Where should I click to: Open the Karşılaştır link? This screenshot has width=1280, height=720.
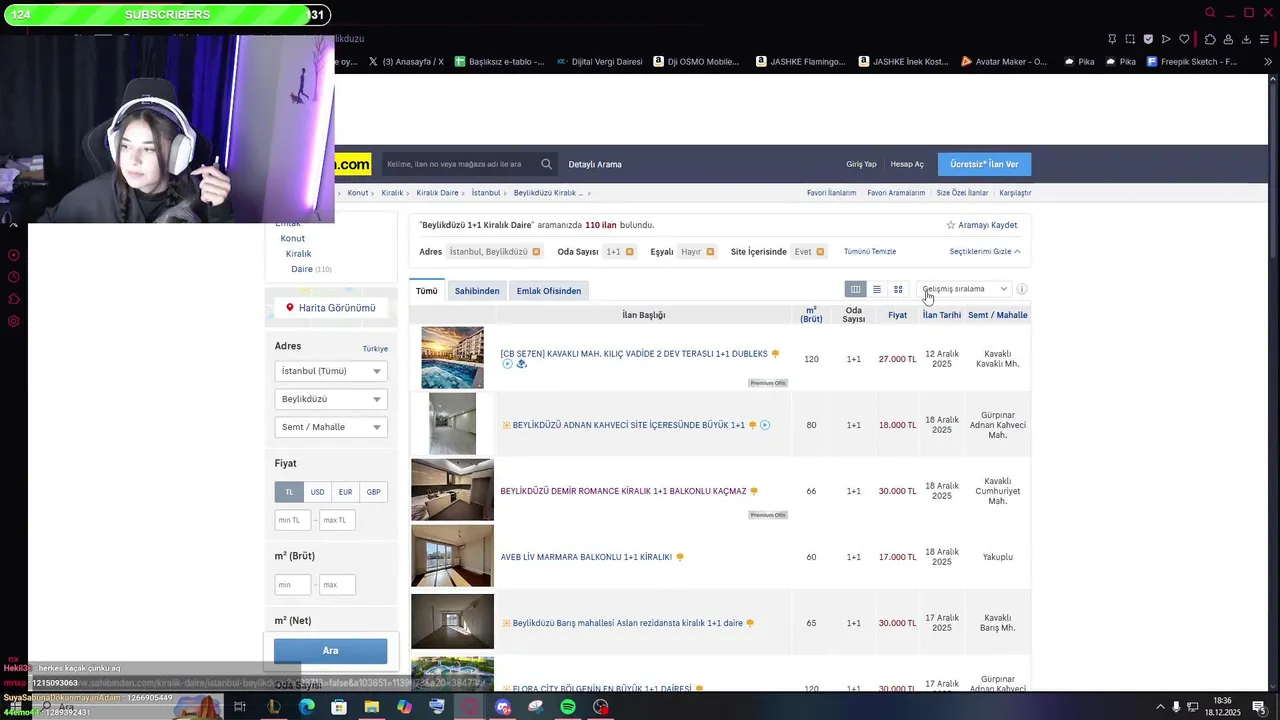pyautogui.click(x=1015, y=193)
